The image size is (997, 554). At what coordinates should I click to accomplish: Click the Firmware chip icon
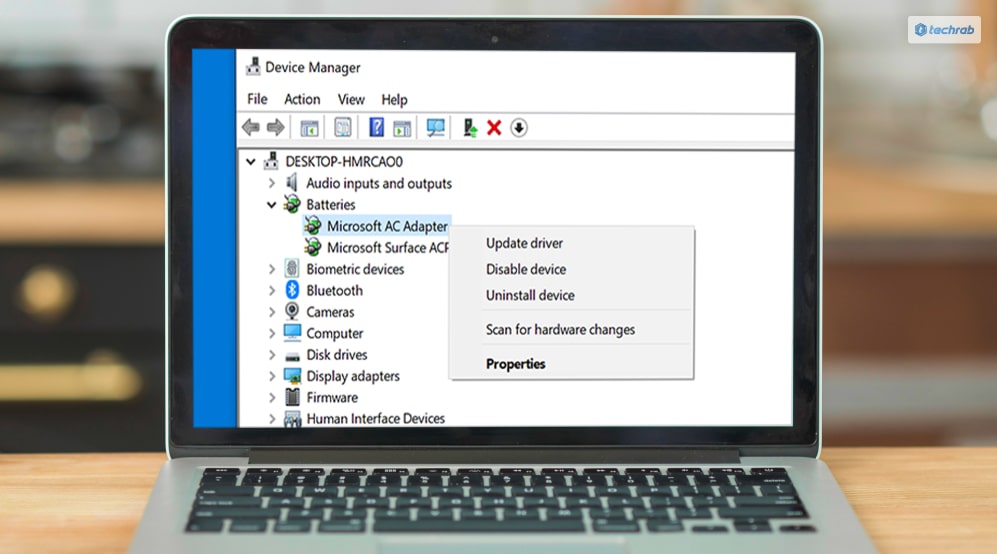pos(292,397)
